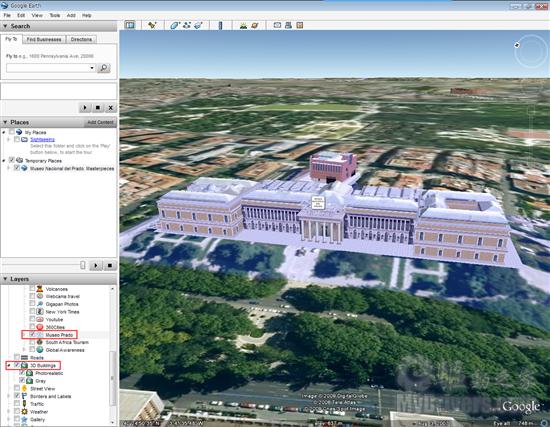Viewport: 550px width, 427px height.
Task: Select the Add Path tool
Action: click(x=187, y=25)
